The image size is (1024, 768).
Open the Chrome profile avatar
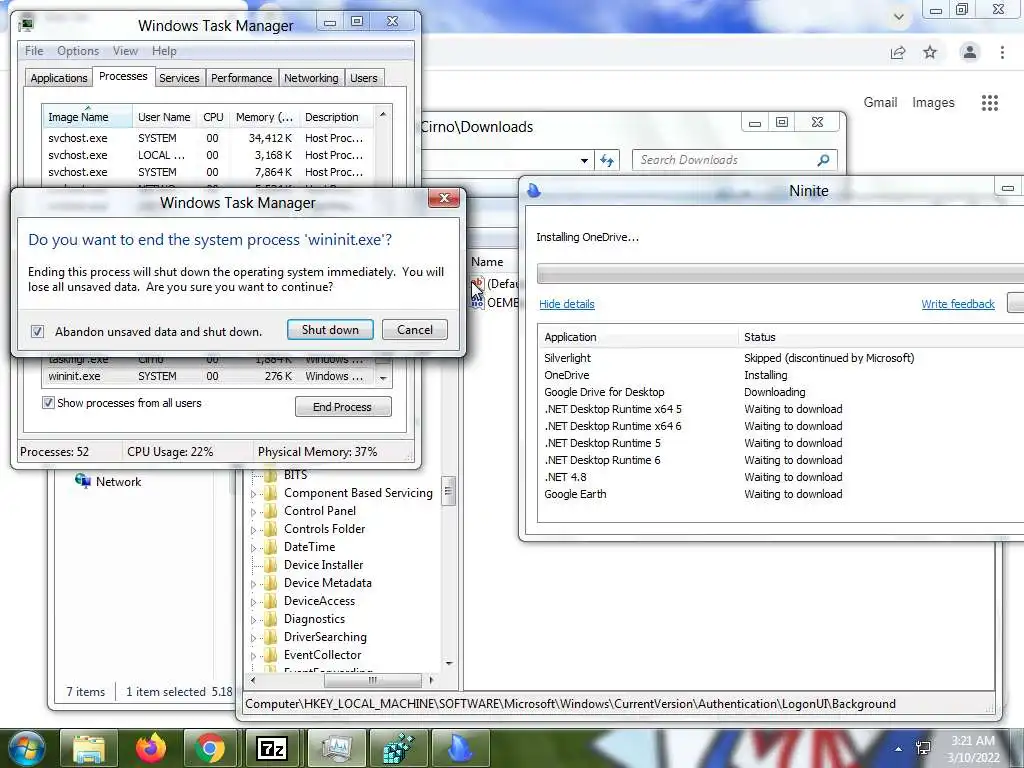[x=970, y=52]
